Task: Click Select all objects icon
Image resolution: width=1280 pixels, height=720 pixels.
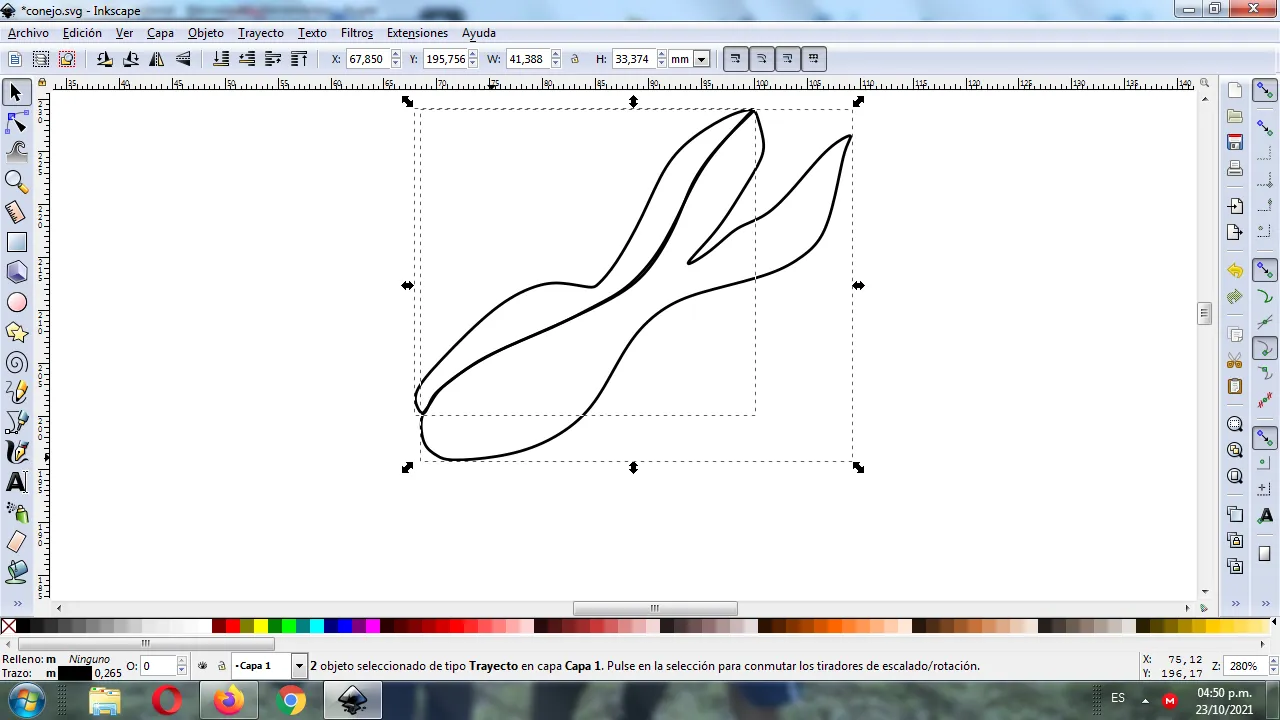Action: click(x=15, y=59)
